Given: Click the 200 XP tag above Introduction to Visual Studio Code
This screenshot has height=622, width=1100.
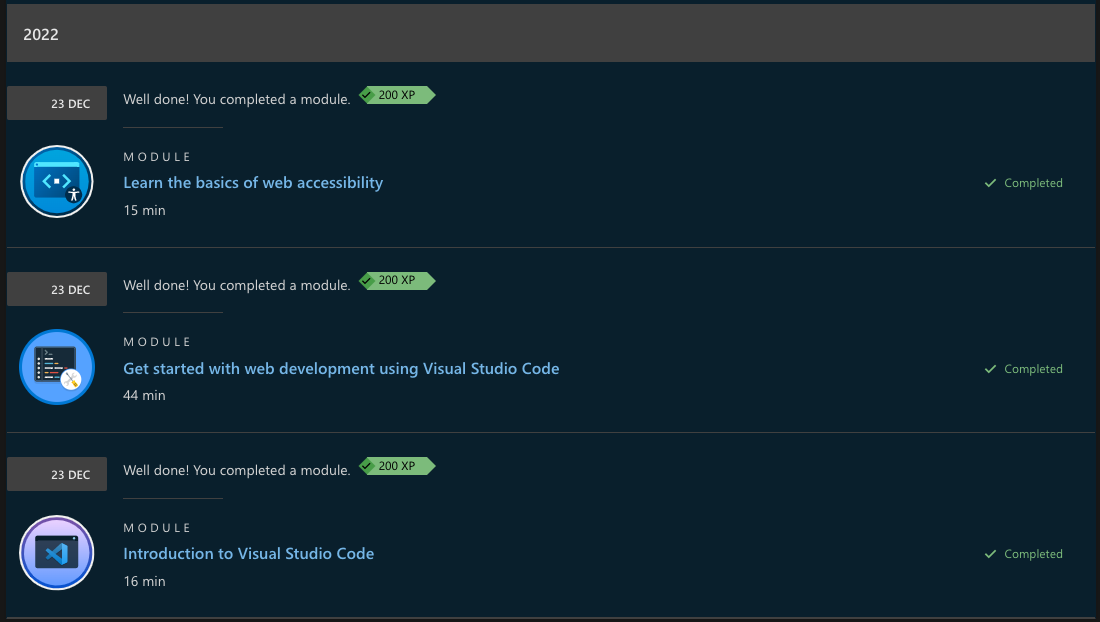Looking at the screenshot, I should click(x=397, y=466).
